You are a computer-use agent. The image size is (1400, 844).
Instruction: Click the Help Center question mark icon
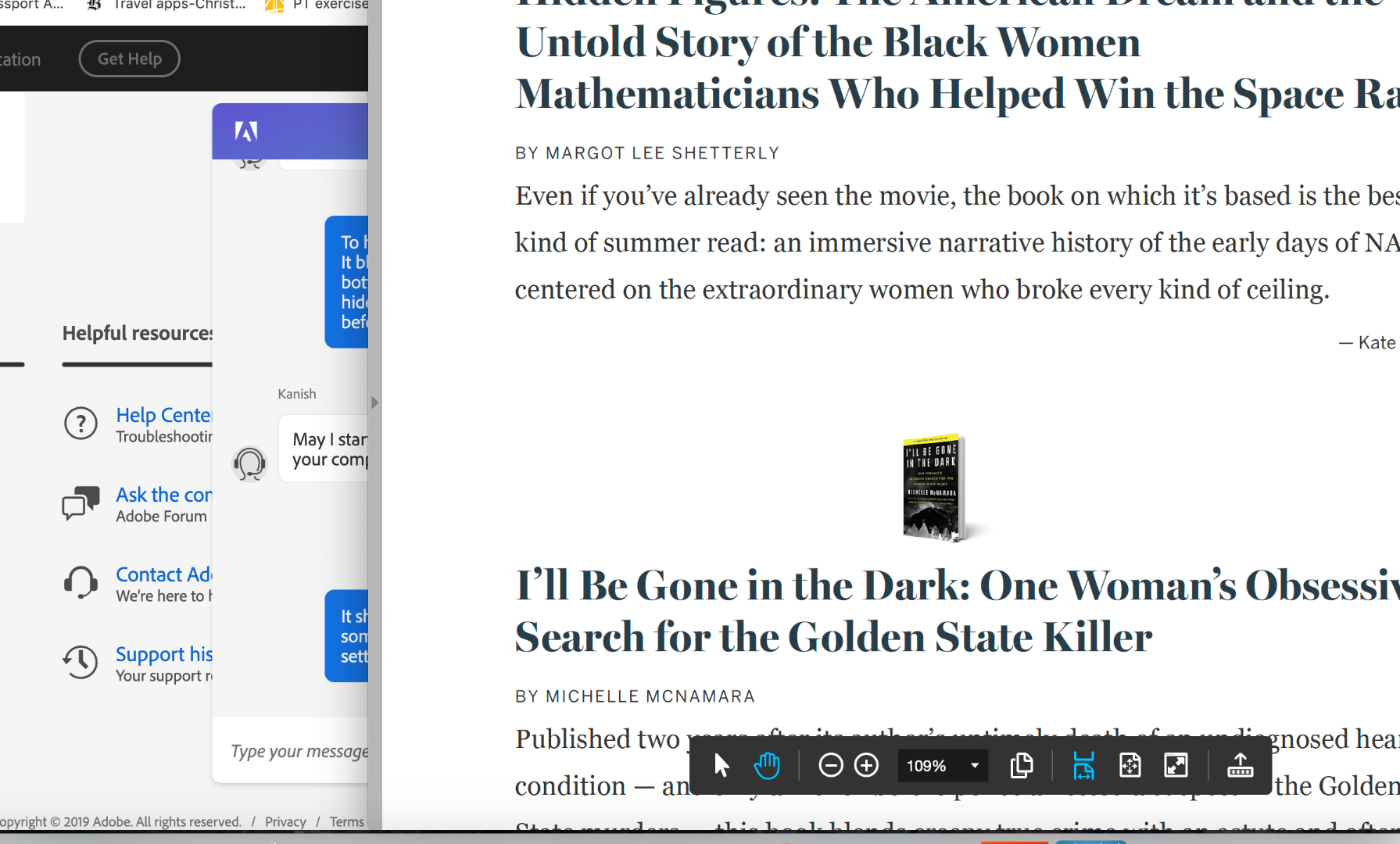tap(81, 424)
